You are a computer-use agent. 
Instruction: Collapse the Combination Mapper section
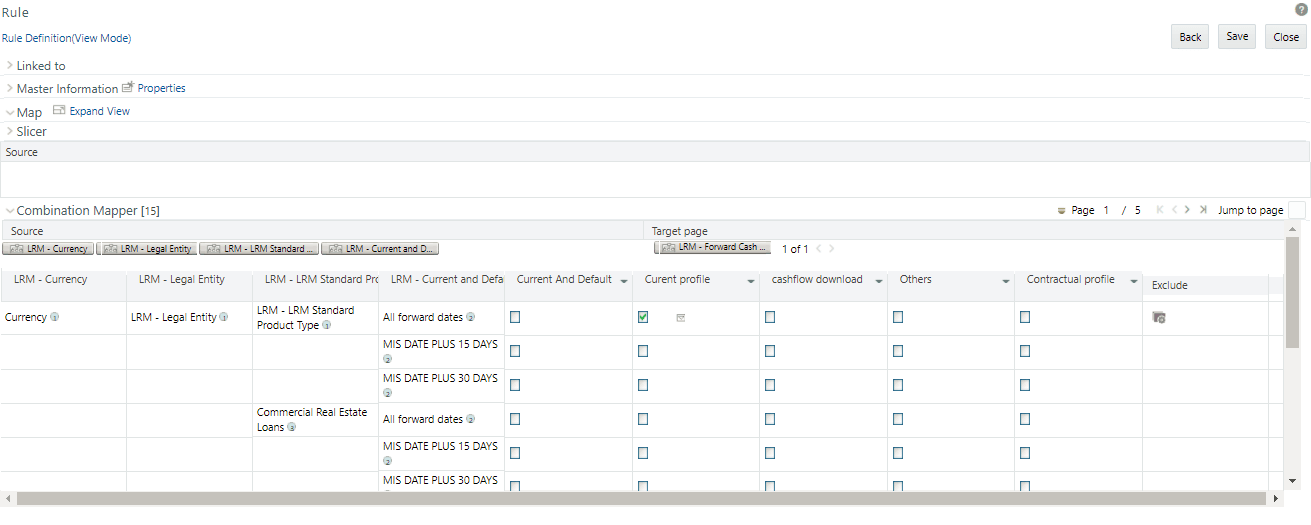pyautogui.click(x=10, y=211)
